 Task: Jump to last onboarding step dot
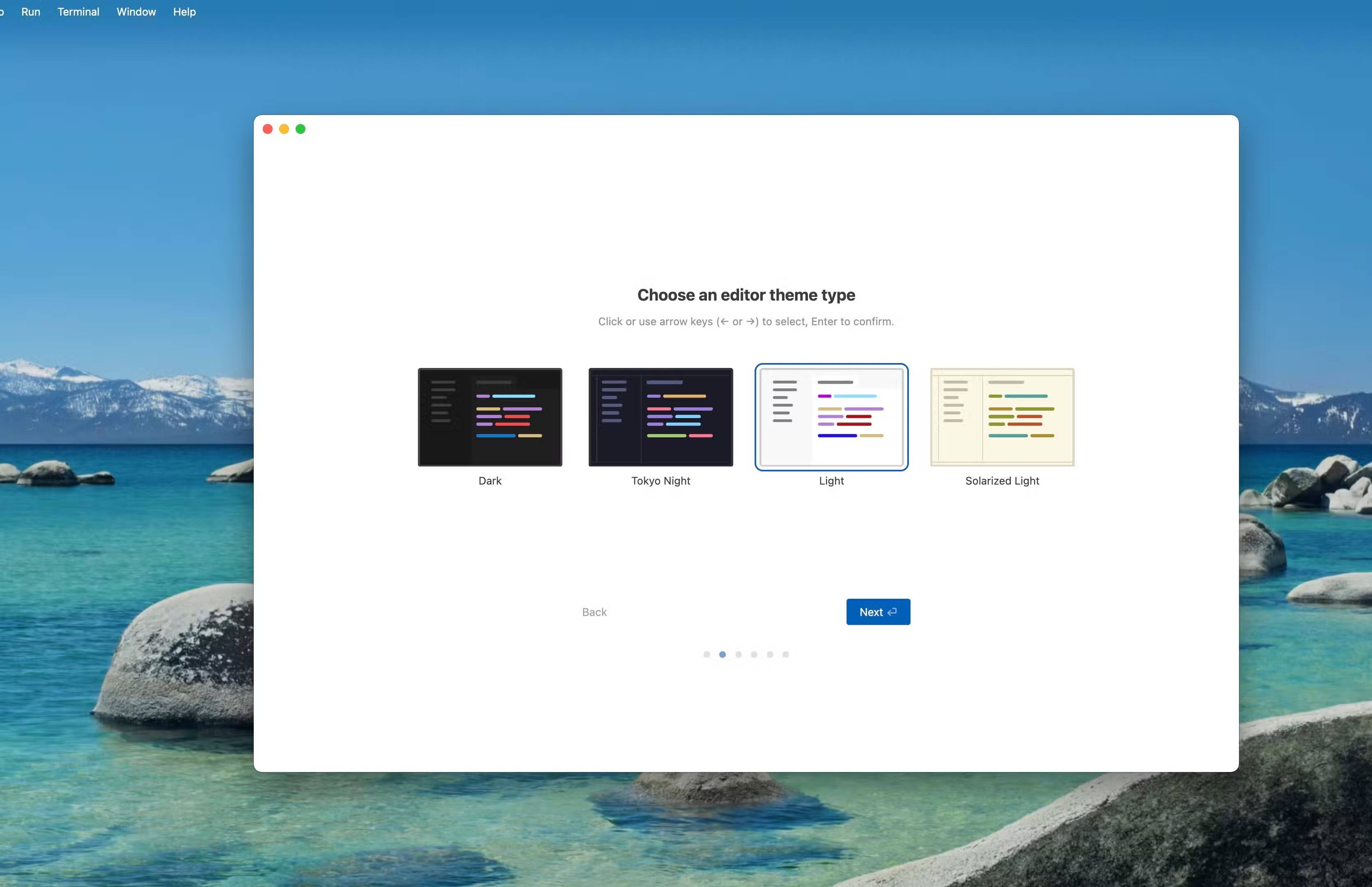785,654
